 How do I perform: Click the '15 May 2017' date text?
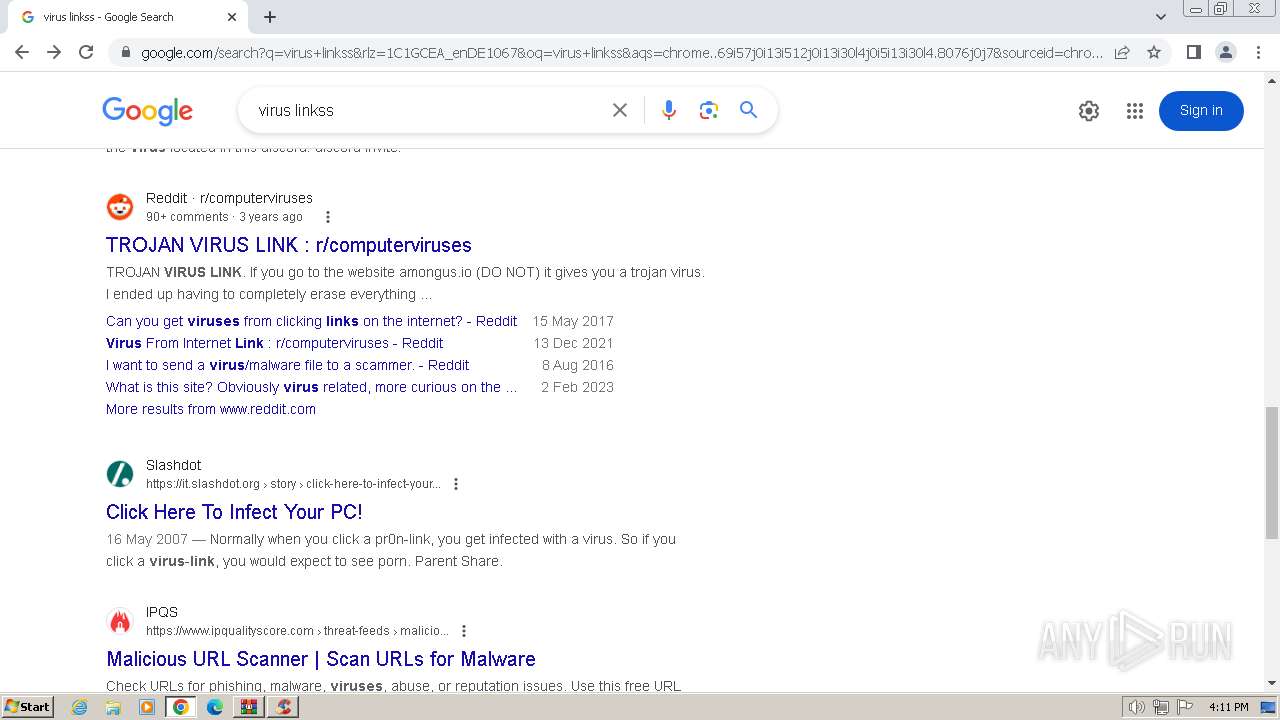(x=573, y=321)
